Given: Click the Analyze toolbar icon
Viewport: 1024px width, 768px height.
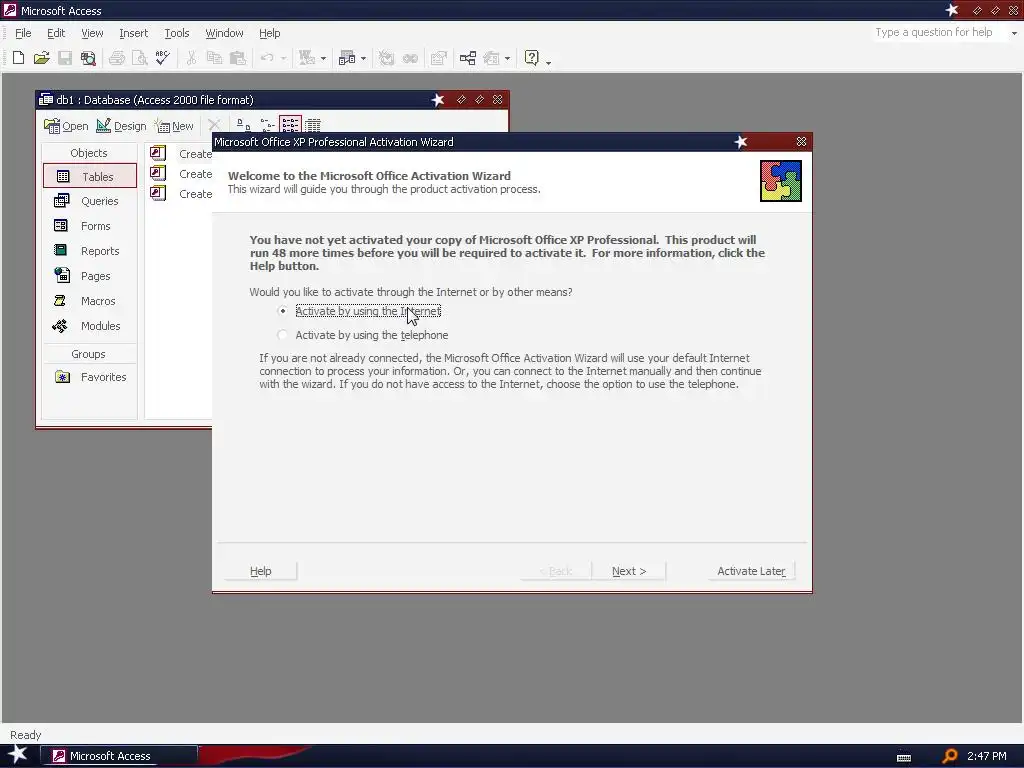Looking at the screenshot, I should tap(347, 58).
